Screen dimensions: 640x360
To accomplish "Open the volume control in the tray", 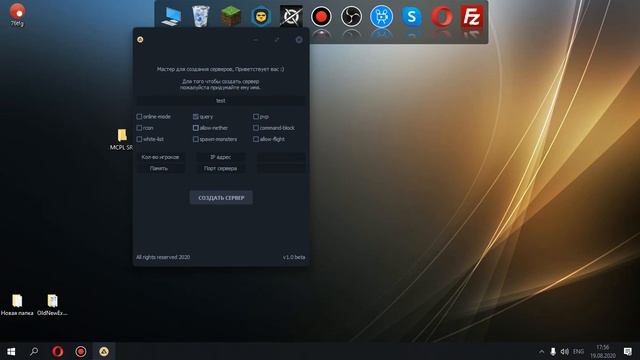I will (x=565, y=351).
